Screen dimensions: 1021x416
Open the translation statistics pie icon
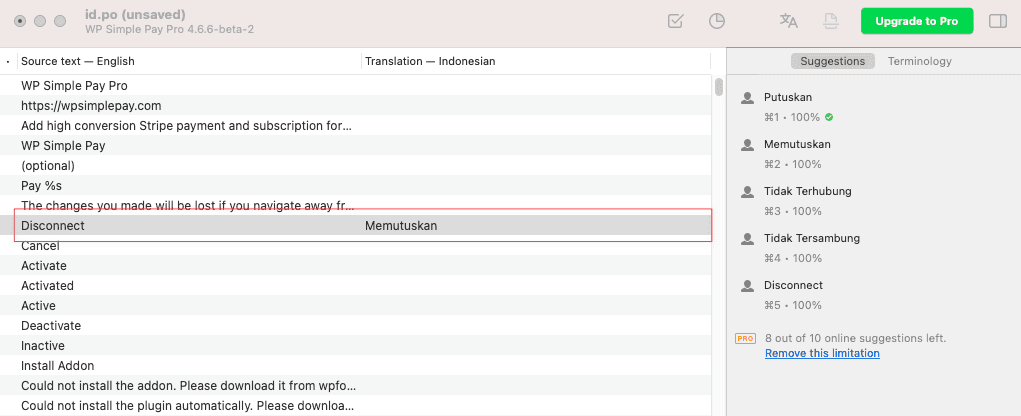click(717, 21)
